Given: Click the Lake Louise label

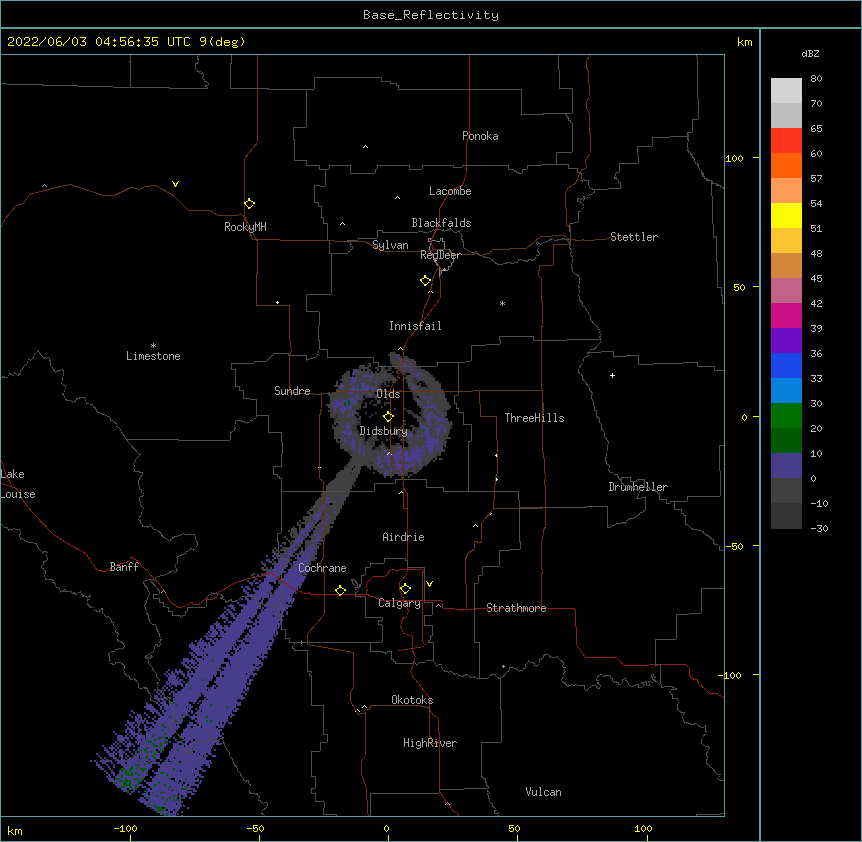Looking at the screenshot, I should pyautogui.click(x=18, y=484).
